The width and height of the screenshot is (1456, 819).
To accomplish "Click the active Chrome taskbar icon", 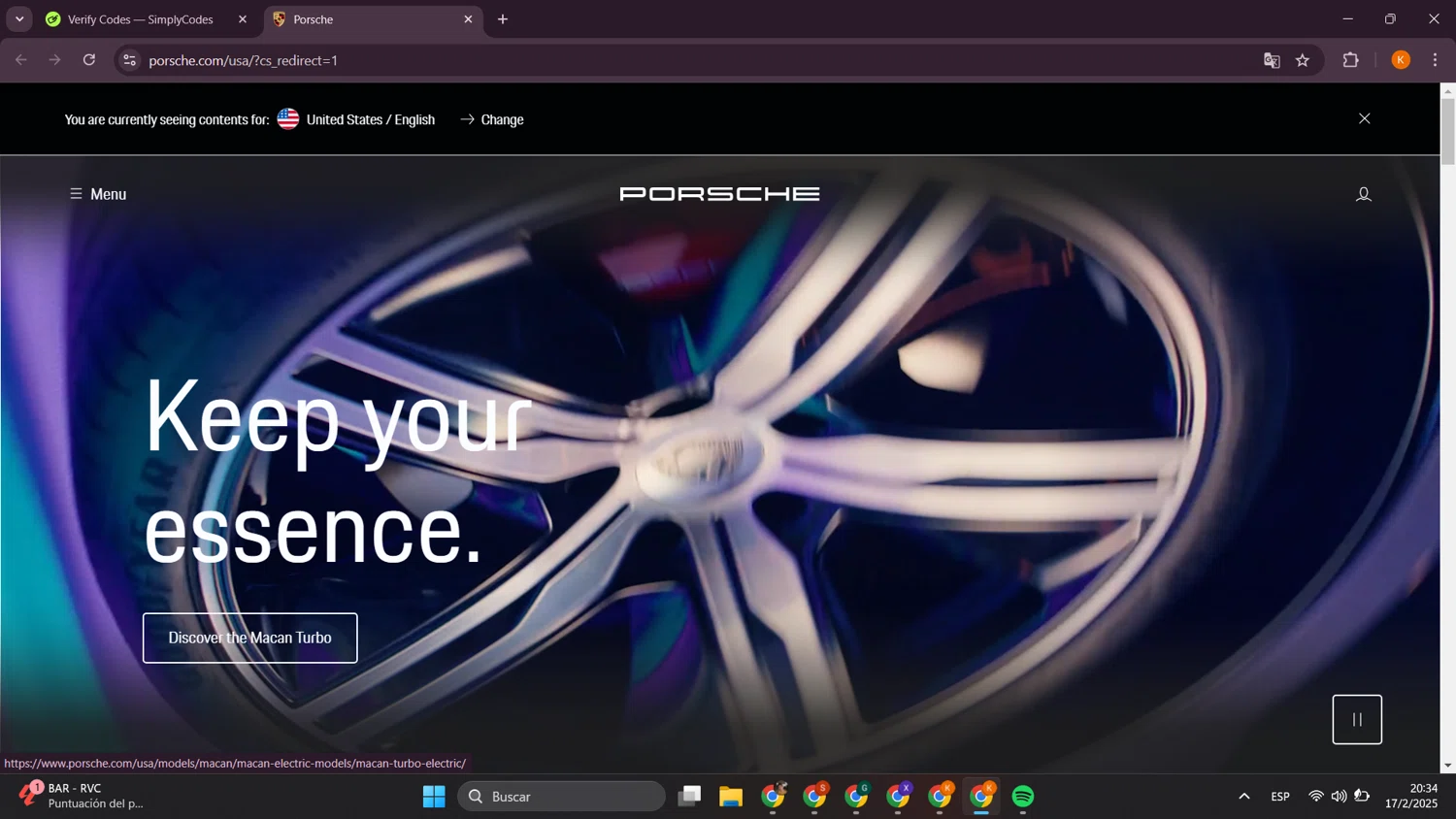I will click(x=981, y=797).
